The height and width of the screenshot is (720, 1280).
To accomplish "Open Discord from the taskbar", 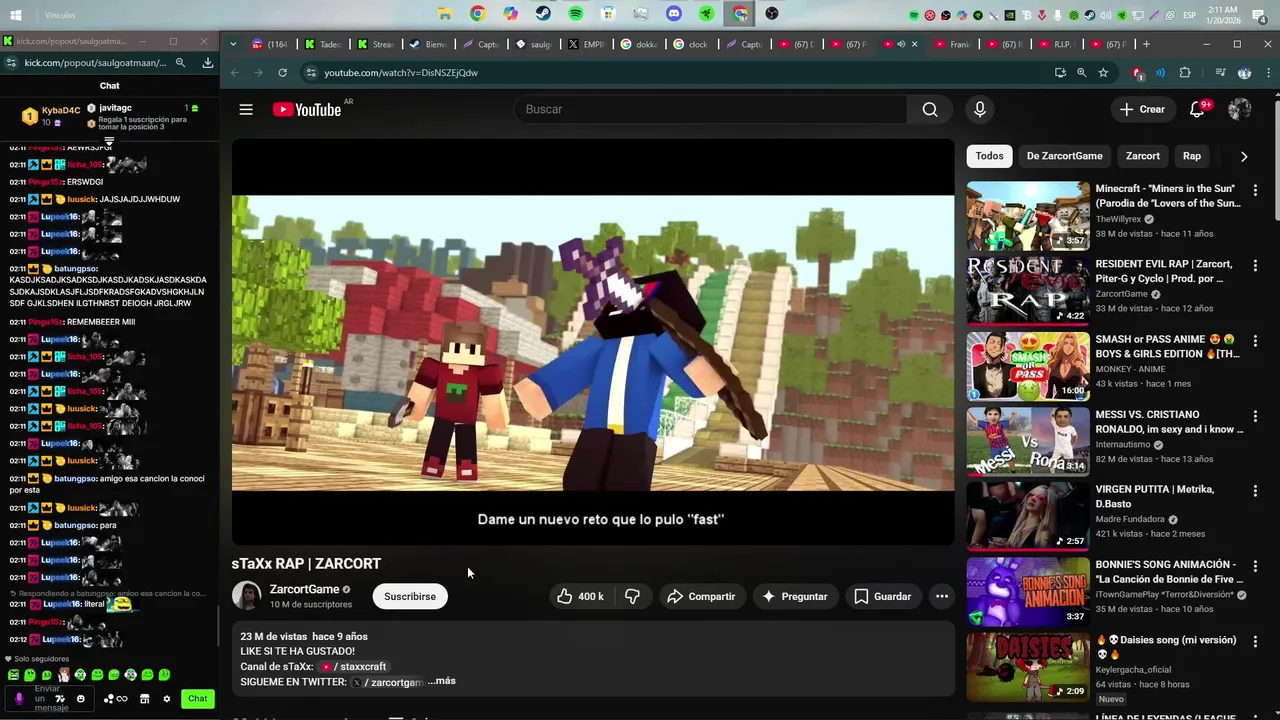I will [x=674, y=14].
